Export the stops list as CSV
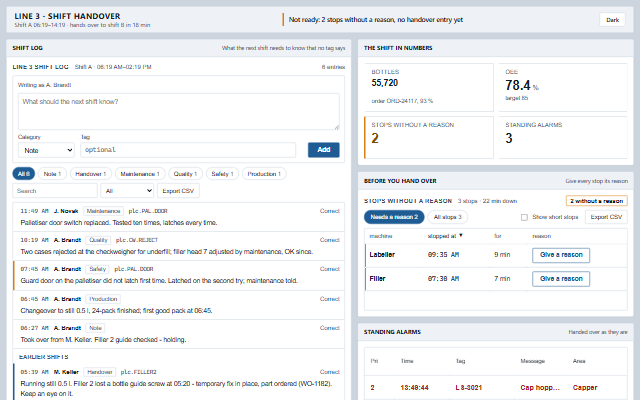The image size is (640, 400). pyautogui.click(x=606, y=217)
